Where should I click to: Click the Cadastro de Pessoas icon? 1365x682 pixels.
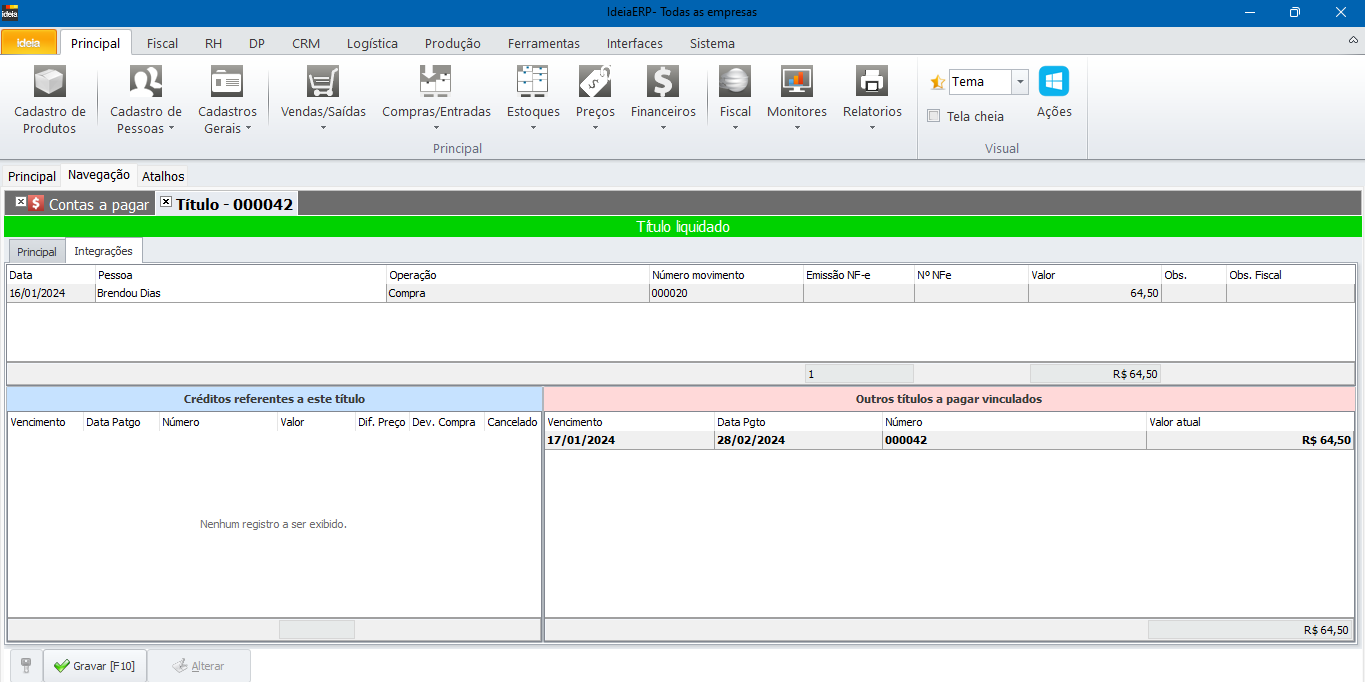(146, 82)
